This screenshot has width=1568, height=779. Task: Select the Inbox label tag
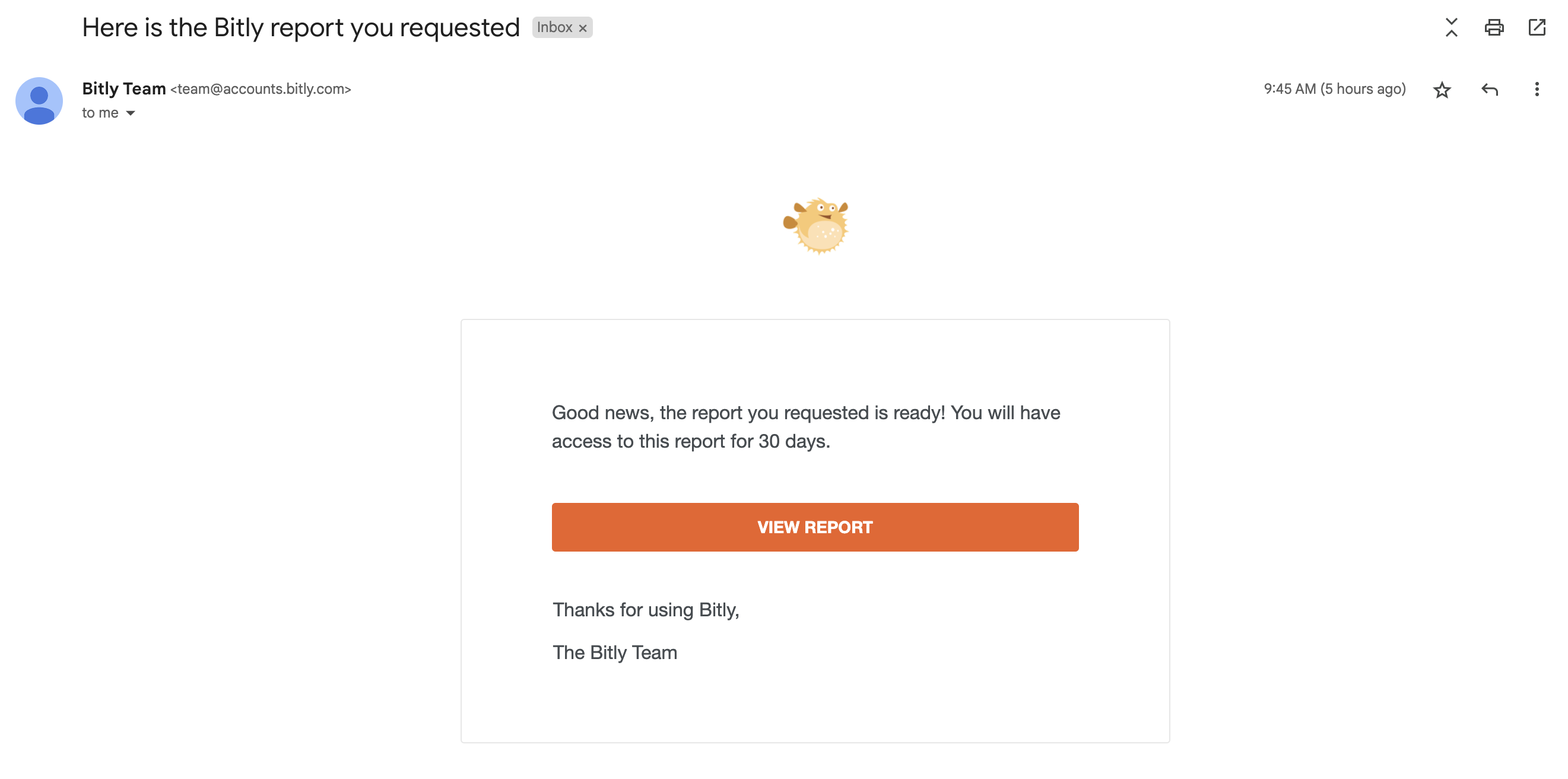pos(555,27)
